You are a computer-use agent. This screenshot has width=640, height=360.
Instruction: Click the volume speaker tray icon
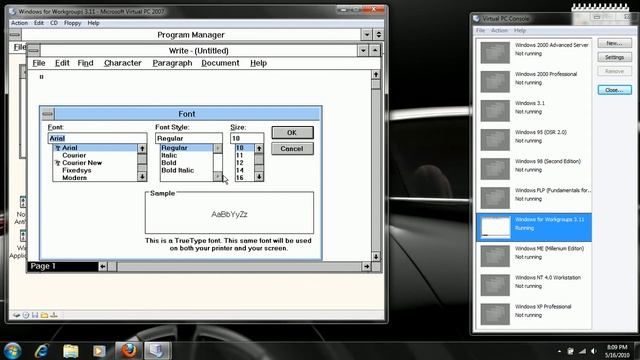click(x=593, y=351)
